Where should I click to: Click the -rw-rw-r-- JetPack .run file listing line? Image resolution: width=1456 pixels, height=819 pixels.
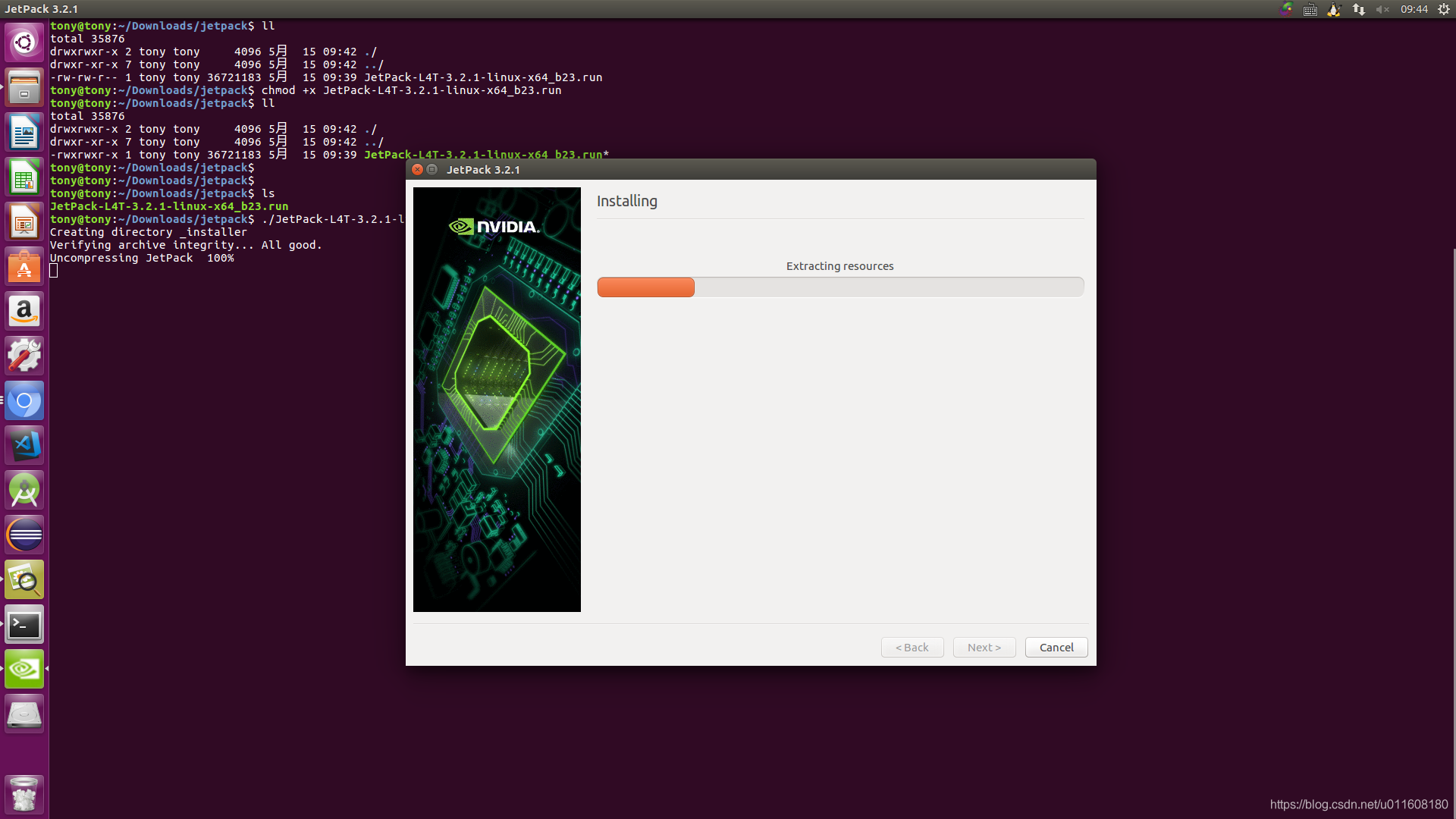326,77
